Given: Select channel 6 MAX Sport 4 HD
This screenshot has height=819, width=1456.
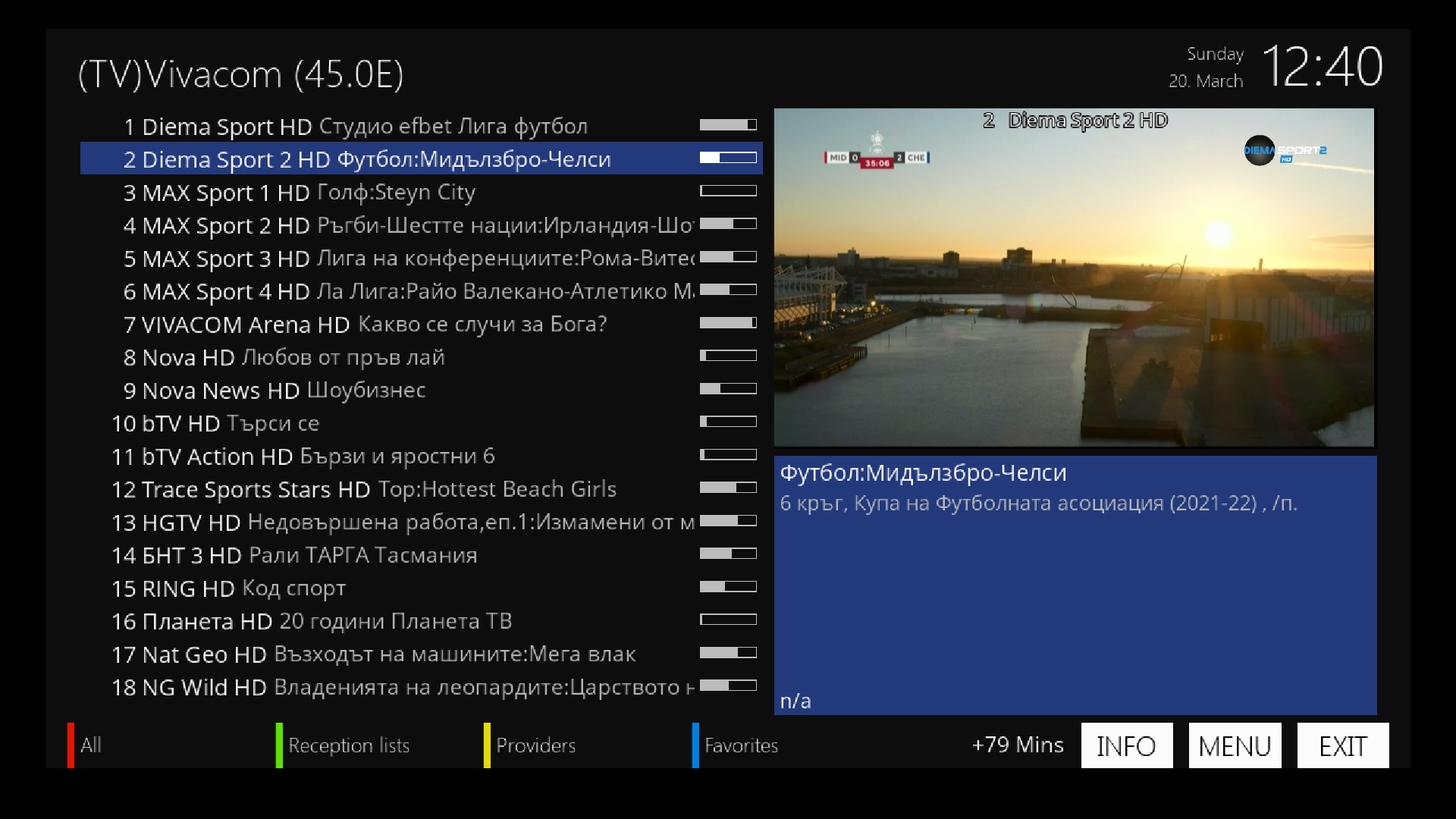Looking at the screenshot, I should pyautogui.click(x=421, y=290).
